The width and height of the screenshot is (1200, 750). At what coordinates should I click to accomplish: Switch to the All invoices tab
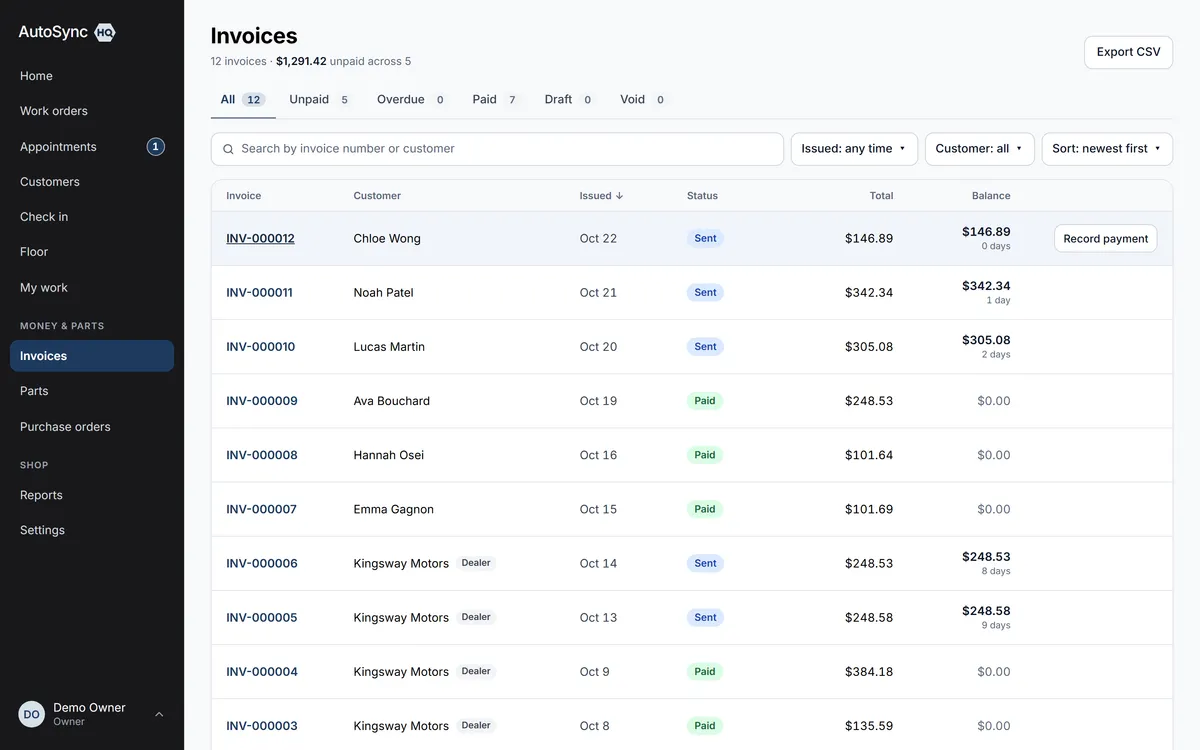[x=243, y=100]
